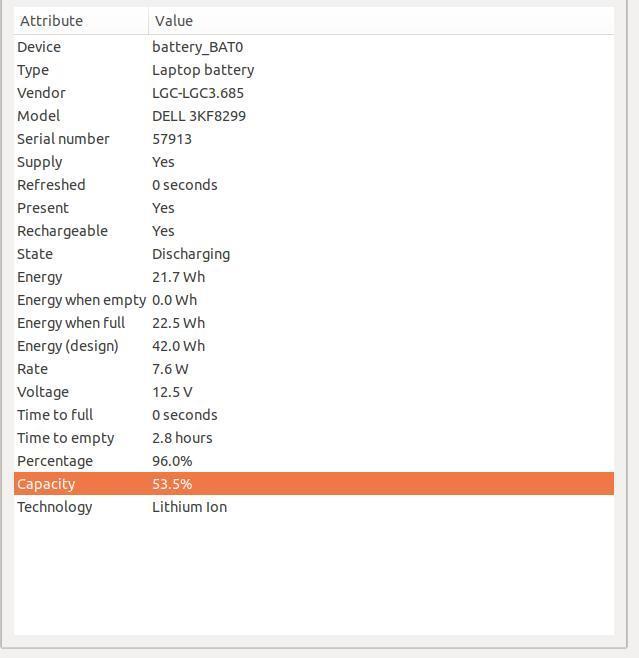Select the Model row DELL 3KF8299

[x=314, y=116]
